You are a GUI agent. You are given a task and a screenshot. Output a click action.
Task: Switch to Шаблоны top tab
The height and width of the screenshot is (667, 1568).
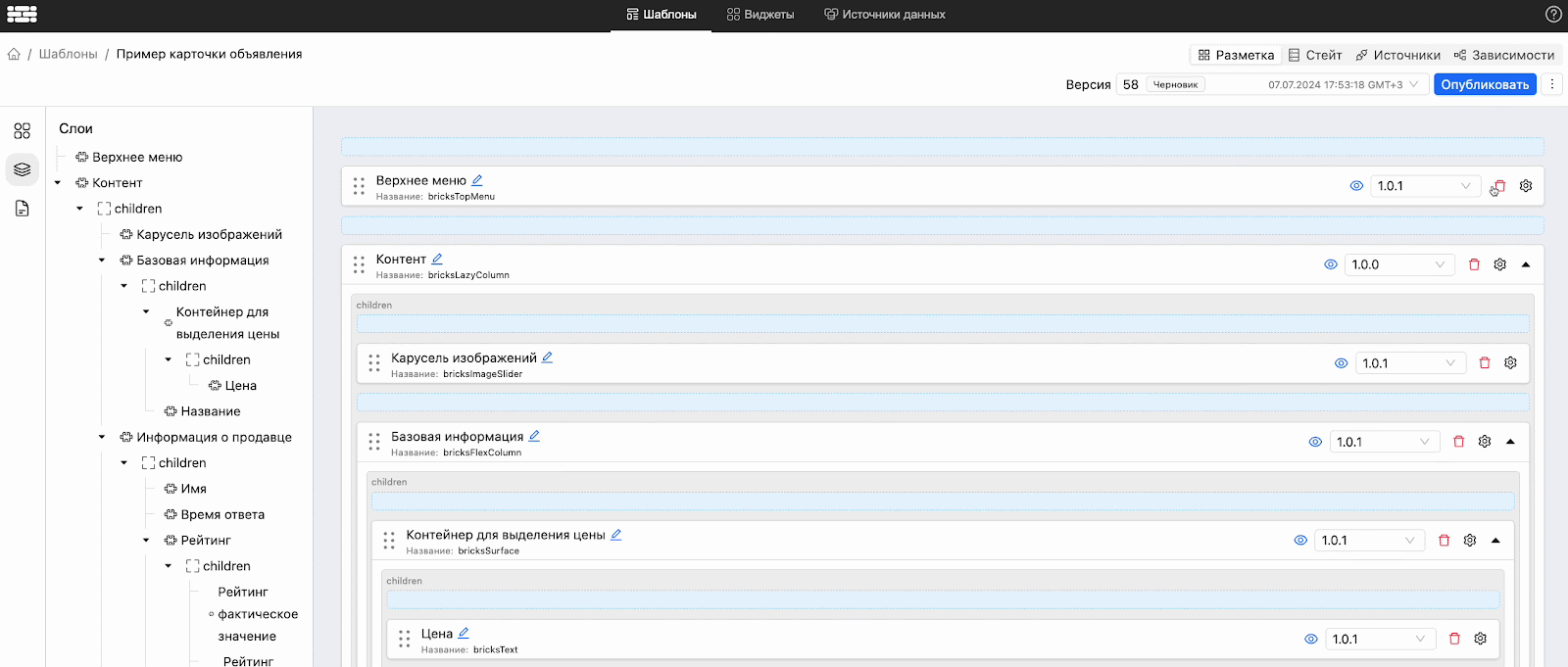pyautogui.click(x=661, y=15)
